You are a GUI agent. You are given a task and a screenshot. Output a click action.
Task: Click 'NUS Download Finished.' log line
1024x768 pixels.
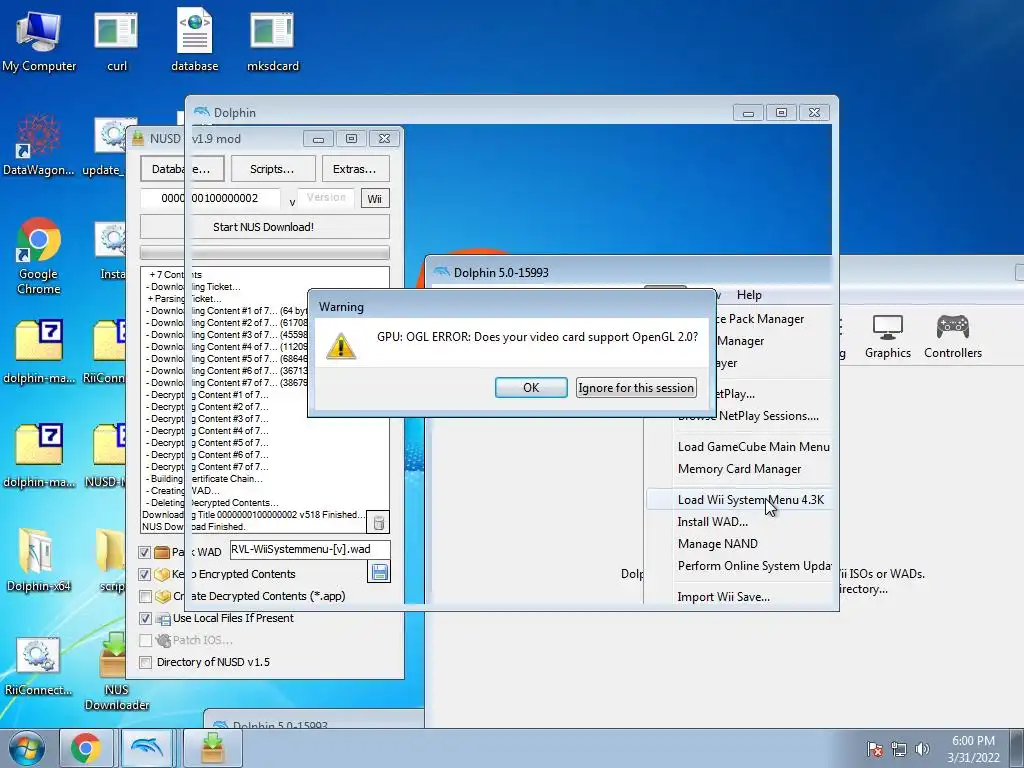tap(194, 526)
